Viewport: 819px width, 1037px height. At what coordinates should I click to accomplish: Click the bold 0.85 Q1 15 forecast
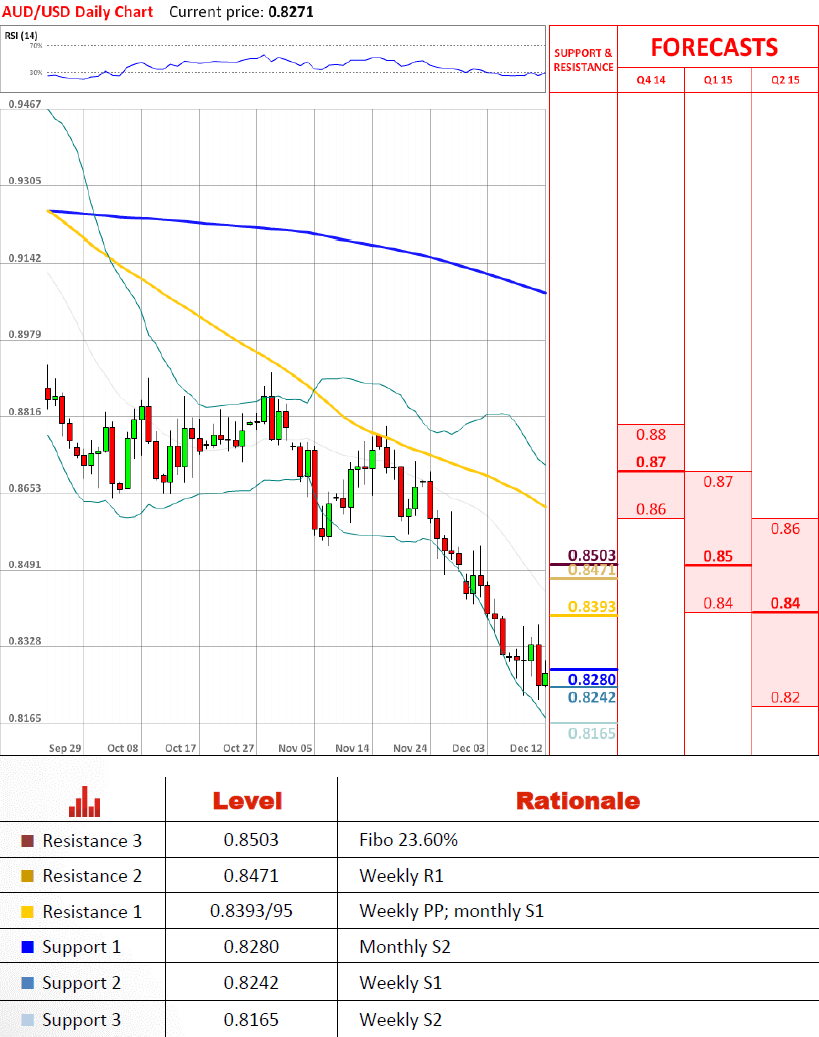tap(718, 556)
